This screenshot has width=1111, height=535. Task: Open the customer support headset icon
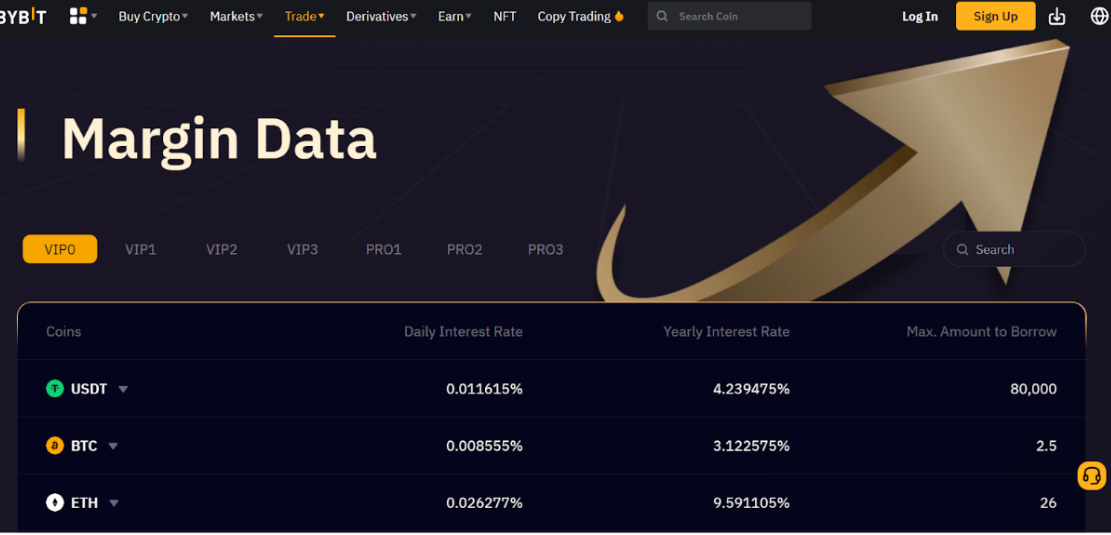[x=1091, y=476]
